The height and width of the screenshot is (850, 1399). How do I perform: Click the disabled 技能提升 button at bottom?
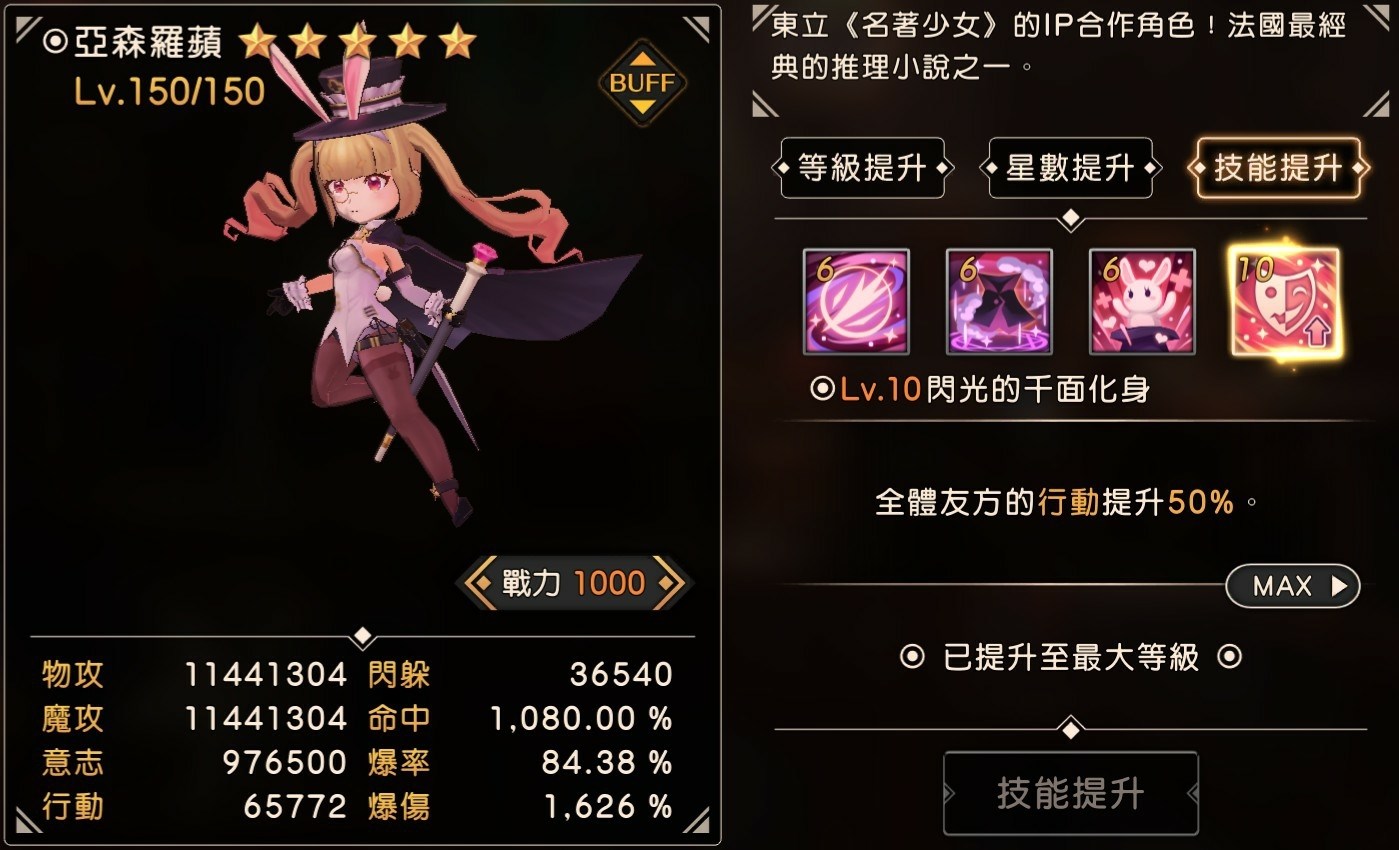coord(1070,794)
